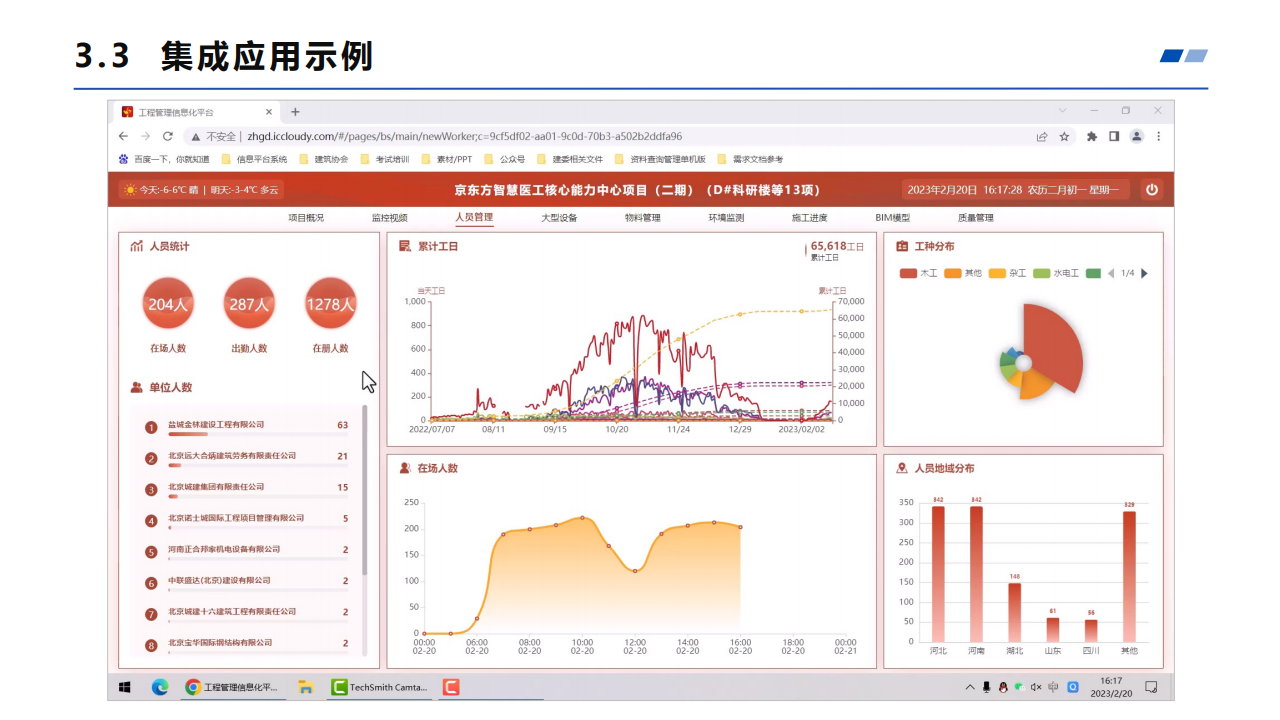Viewport: 1280px width, 720px height.
Task: Switch to the 监控视频 tab
Action: coord(389,217)
